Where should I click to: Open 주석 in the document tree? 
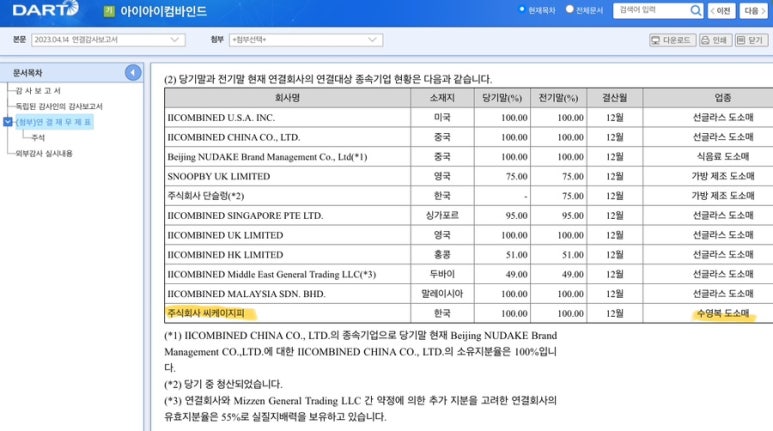38,138
